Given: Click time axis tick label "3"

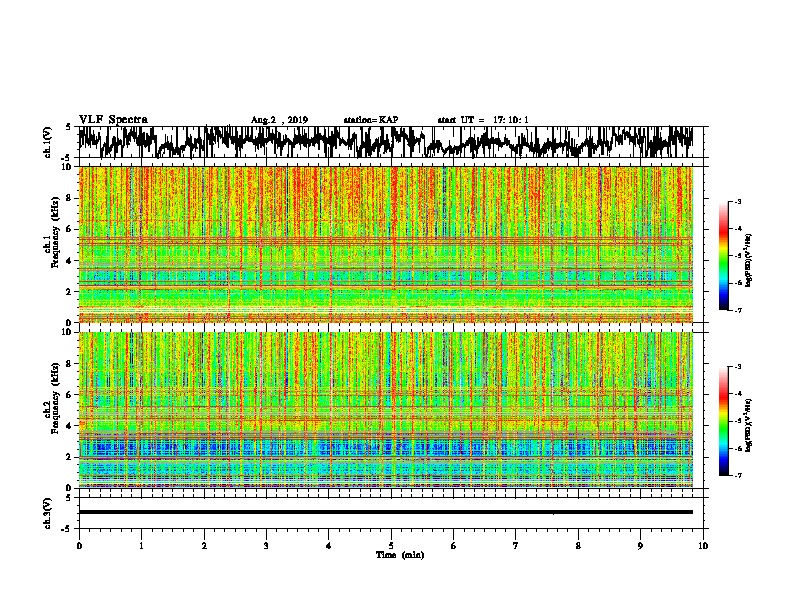Looking at the screenshot, I should click(266, 546).
